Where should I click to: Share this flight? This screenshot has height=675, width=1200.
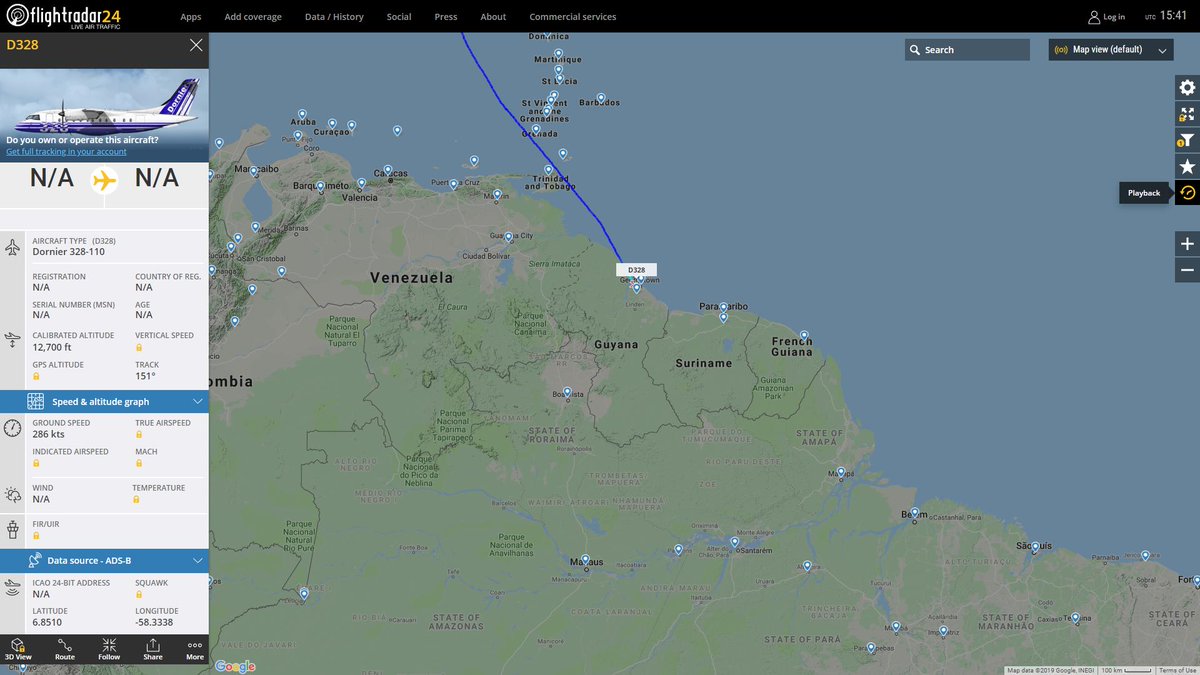click(x=152, y=649)
